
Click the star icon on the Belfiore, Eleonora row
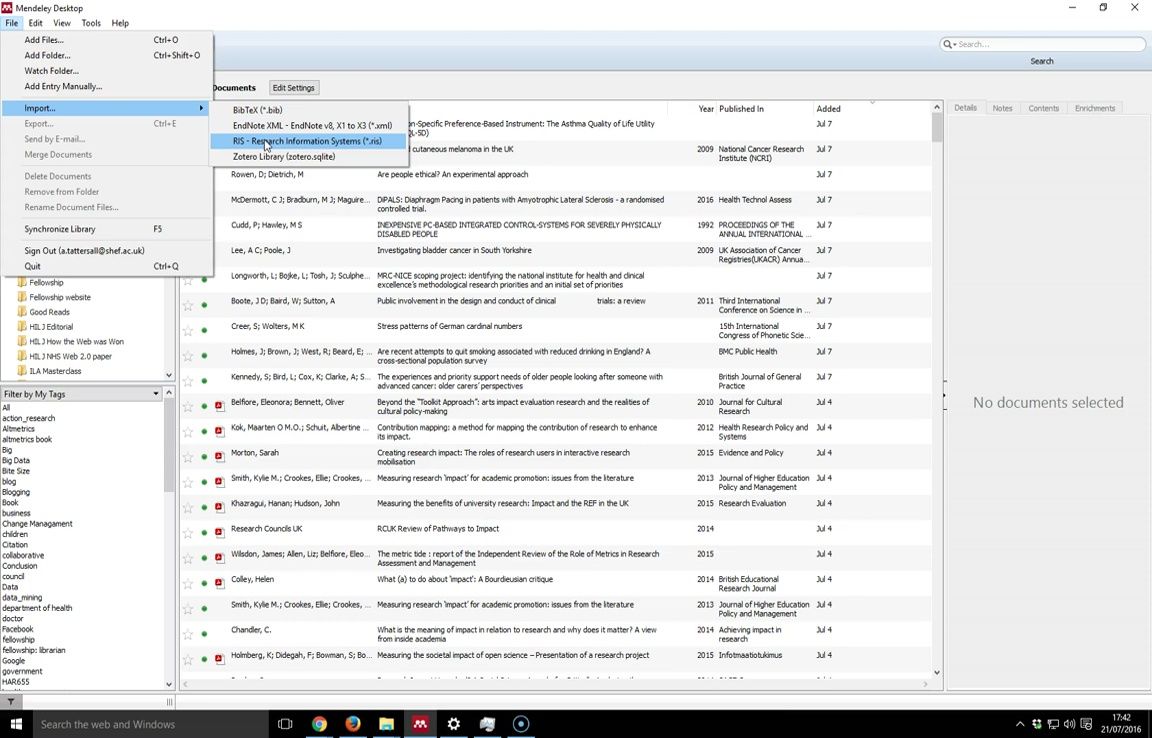[188, 406]
